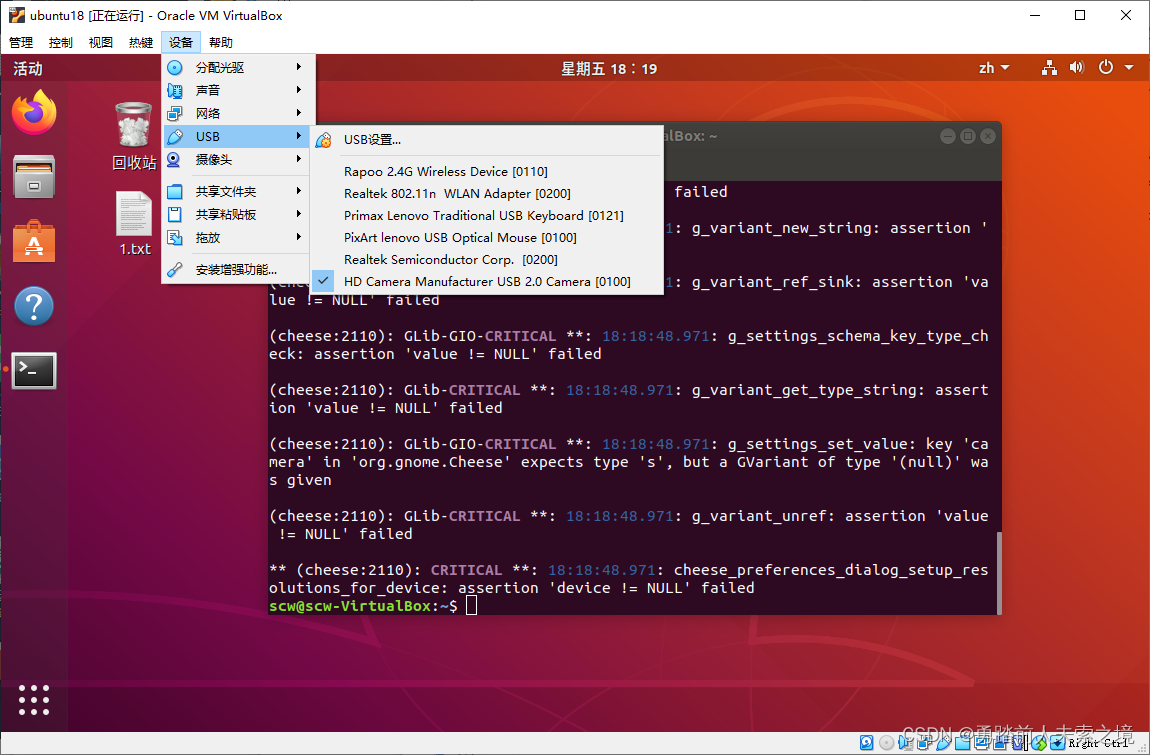Open the system menu arrow beside power
This screenshot has width=1150, height=755.
[1129, 68]
